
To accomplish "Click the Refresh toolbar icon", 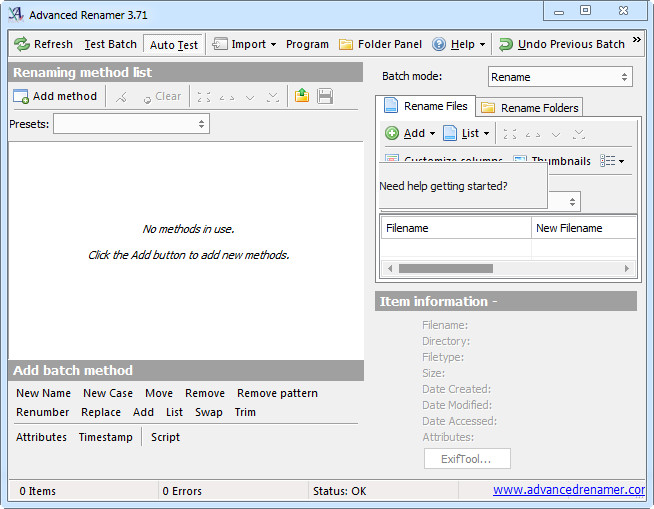I will pyautogui.click(x=23, y=44).
